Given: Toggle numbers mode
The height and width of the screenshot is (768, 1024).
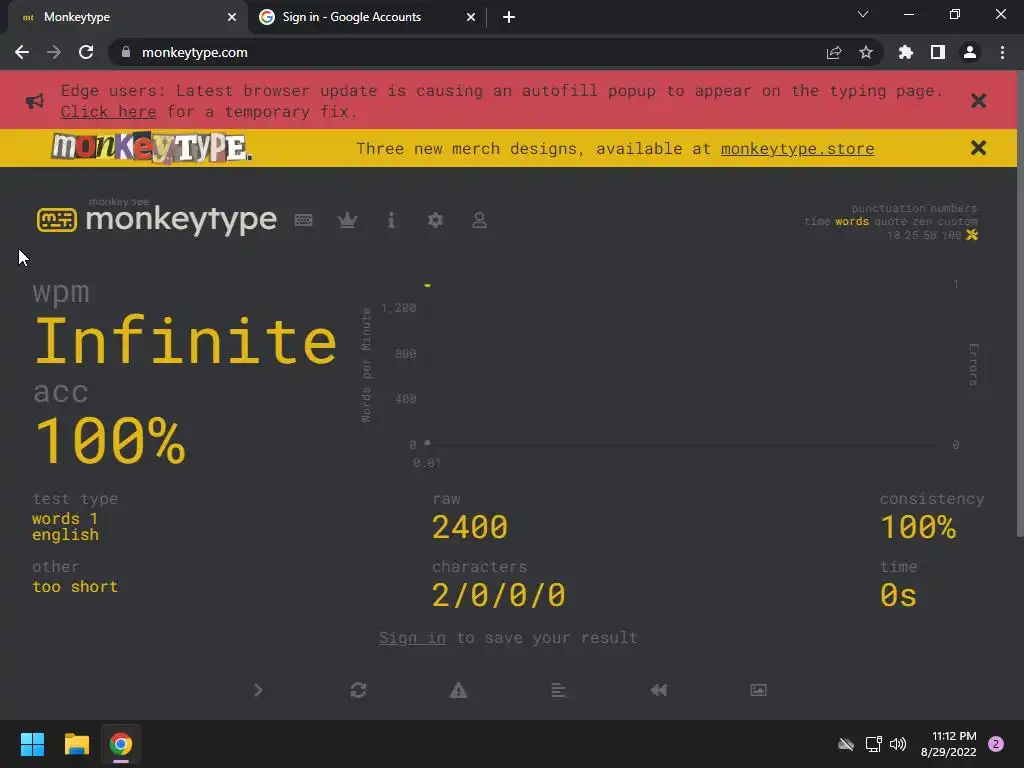Looking at the screenshot, I should point(953,208).
